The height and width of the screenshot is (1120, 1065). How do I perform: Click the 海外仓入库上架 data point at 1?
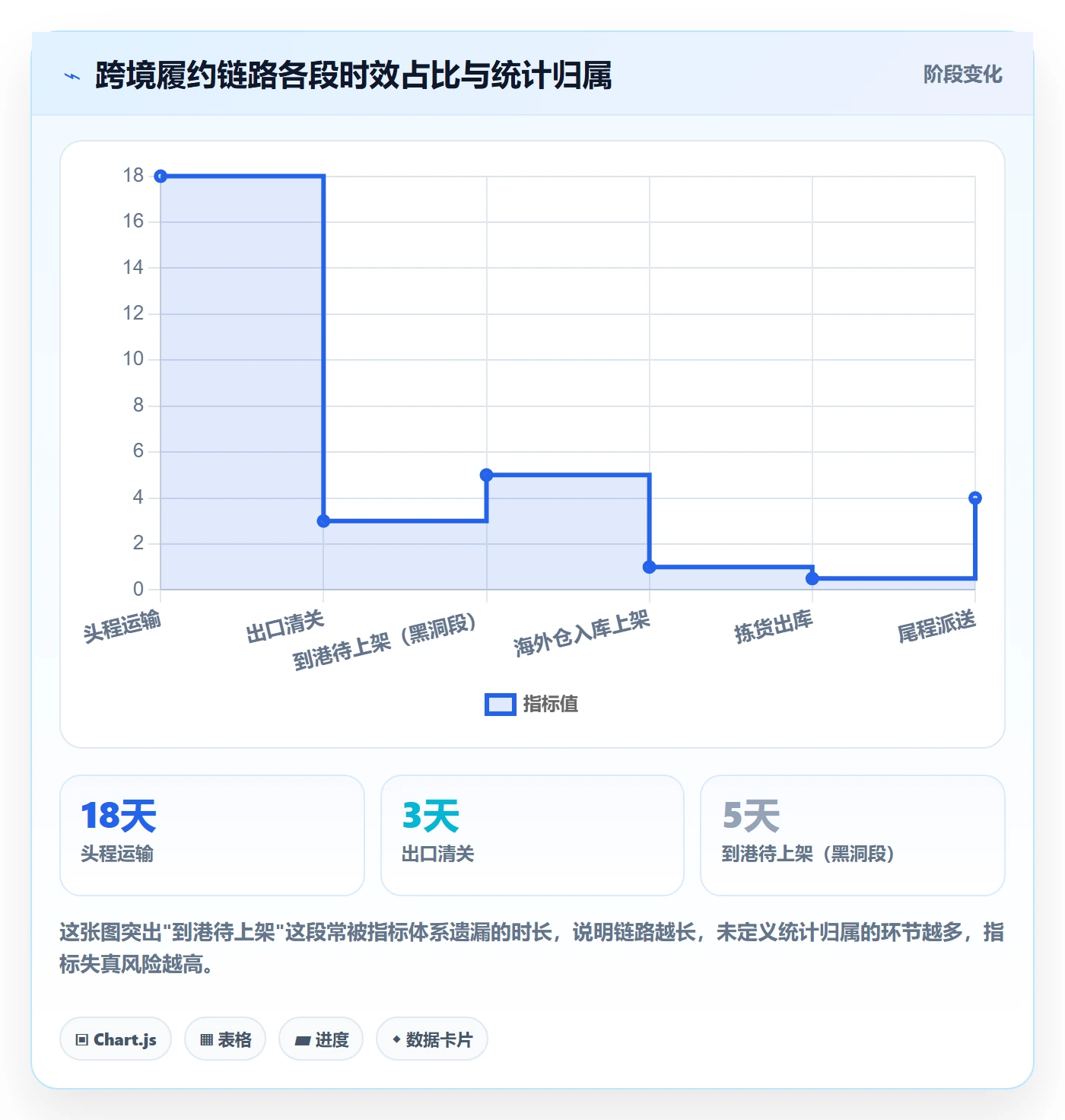point(650,567)
